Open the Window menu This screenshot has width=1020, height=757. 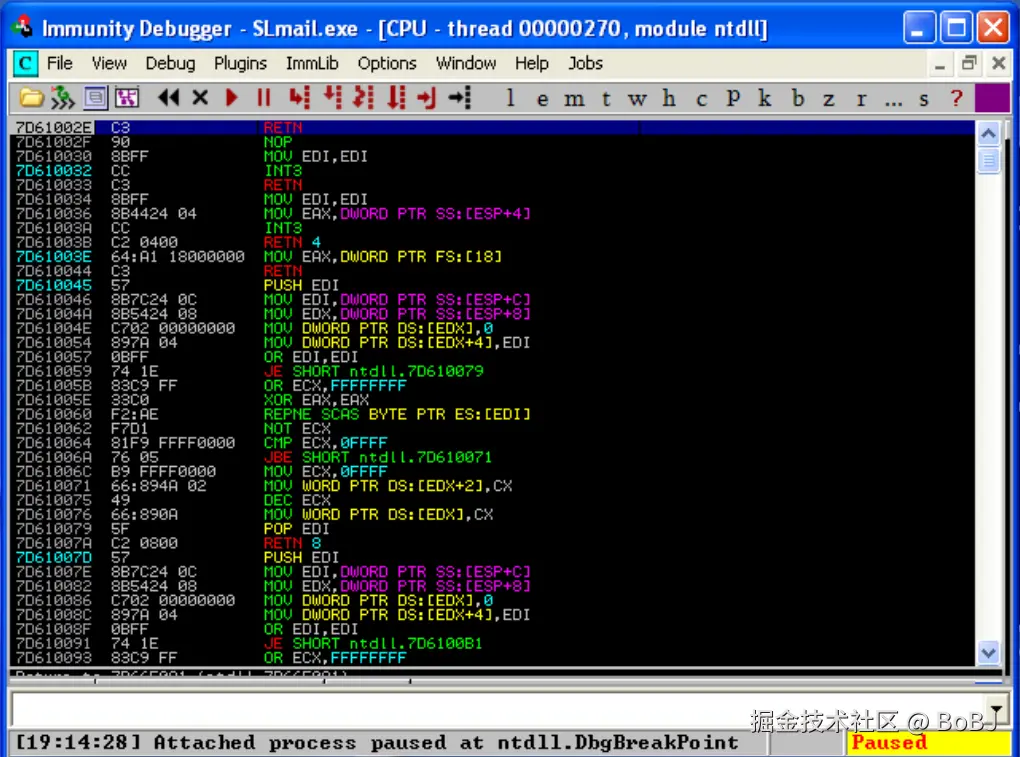(x=466, y=63)
